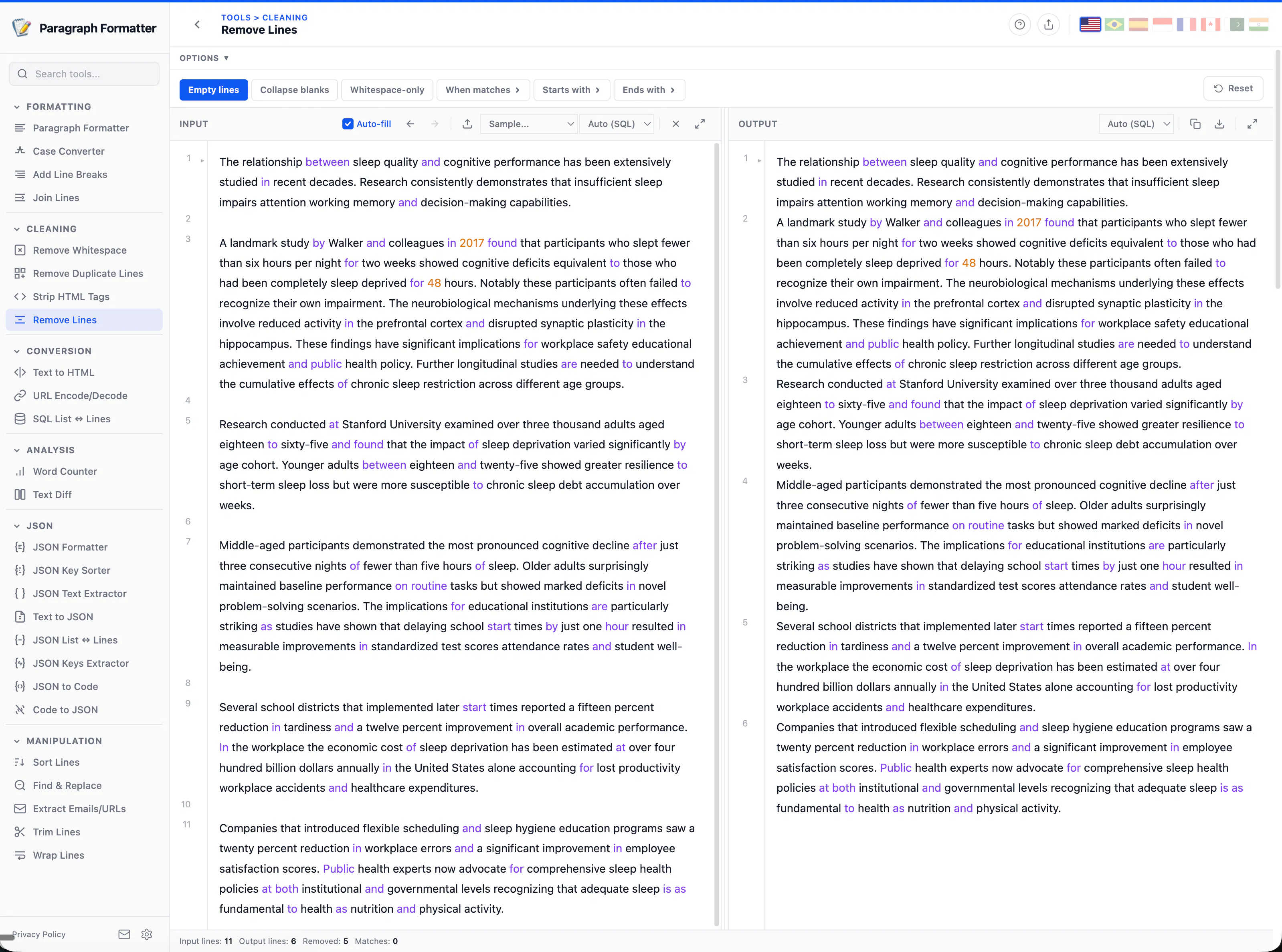Image resolution: width=1282 pixels, height=952 pixels.
Task: Click the Paragraph Formatter logo icon
Action: click(x=21, y=28)
